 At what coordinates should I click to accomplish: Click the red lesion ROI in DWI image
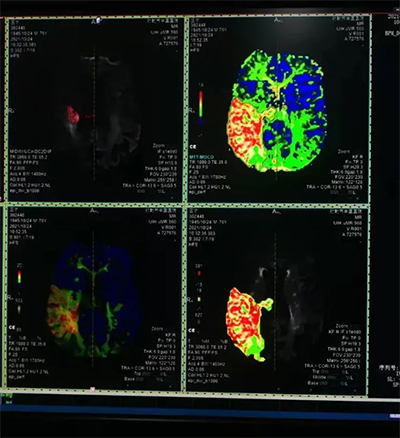(x=73, y=114)
